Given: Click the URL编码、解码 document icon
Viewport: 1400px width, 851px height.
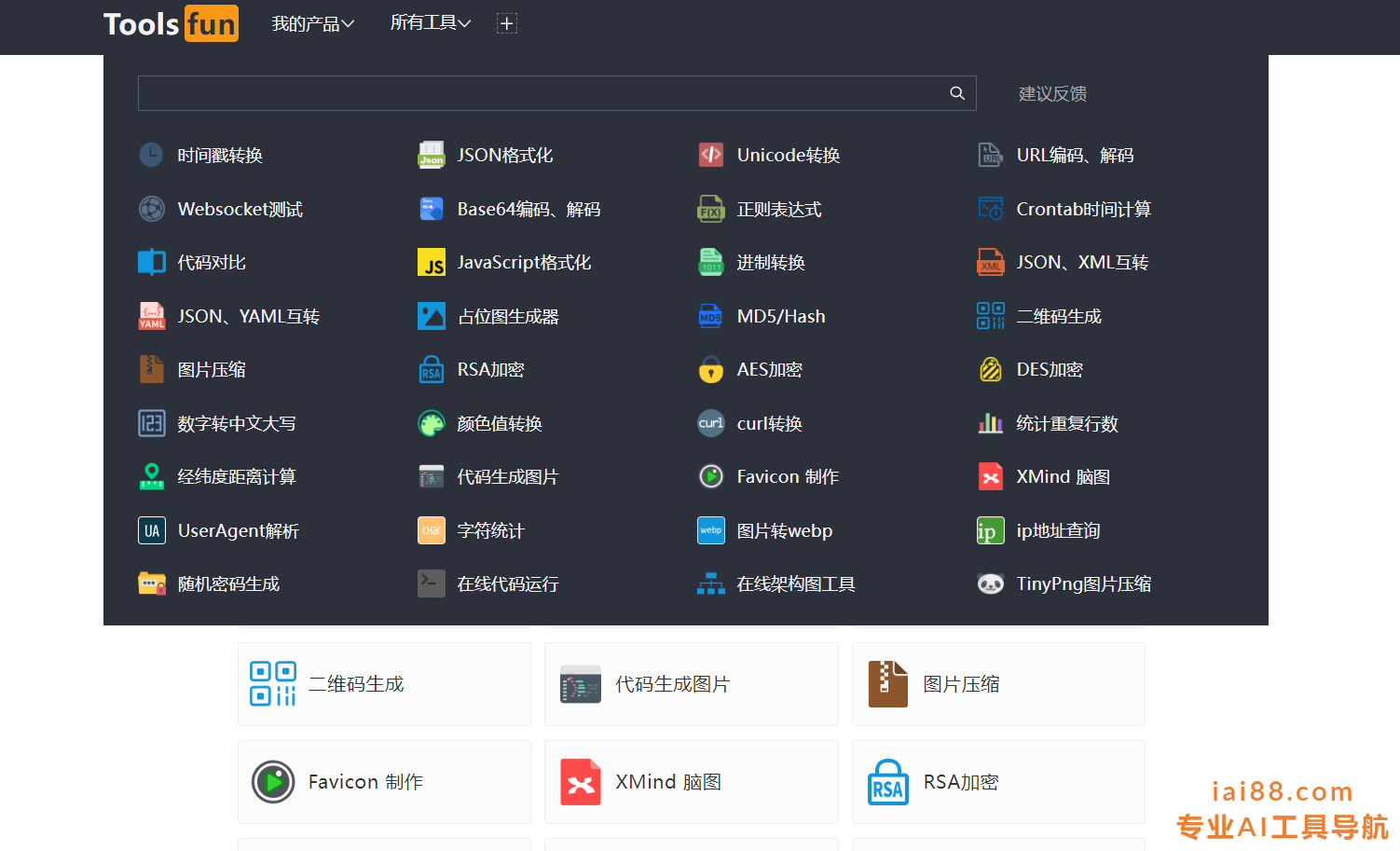Looking at the screenshot, I should [x=991, y=155].
